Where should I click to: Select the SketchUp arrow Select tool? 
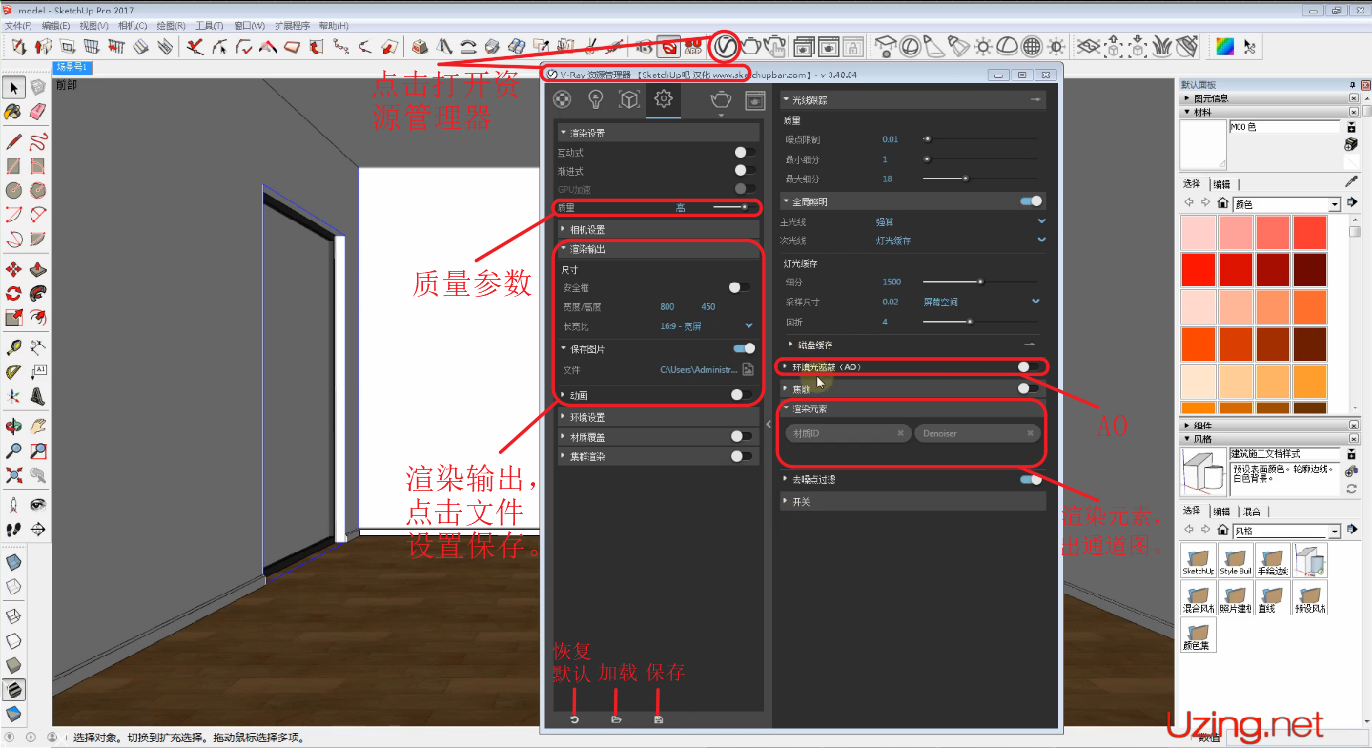pyautogui.click(x=14, y=89)
